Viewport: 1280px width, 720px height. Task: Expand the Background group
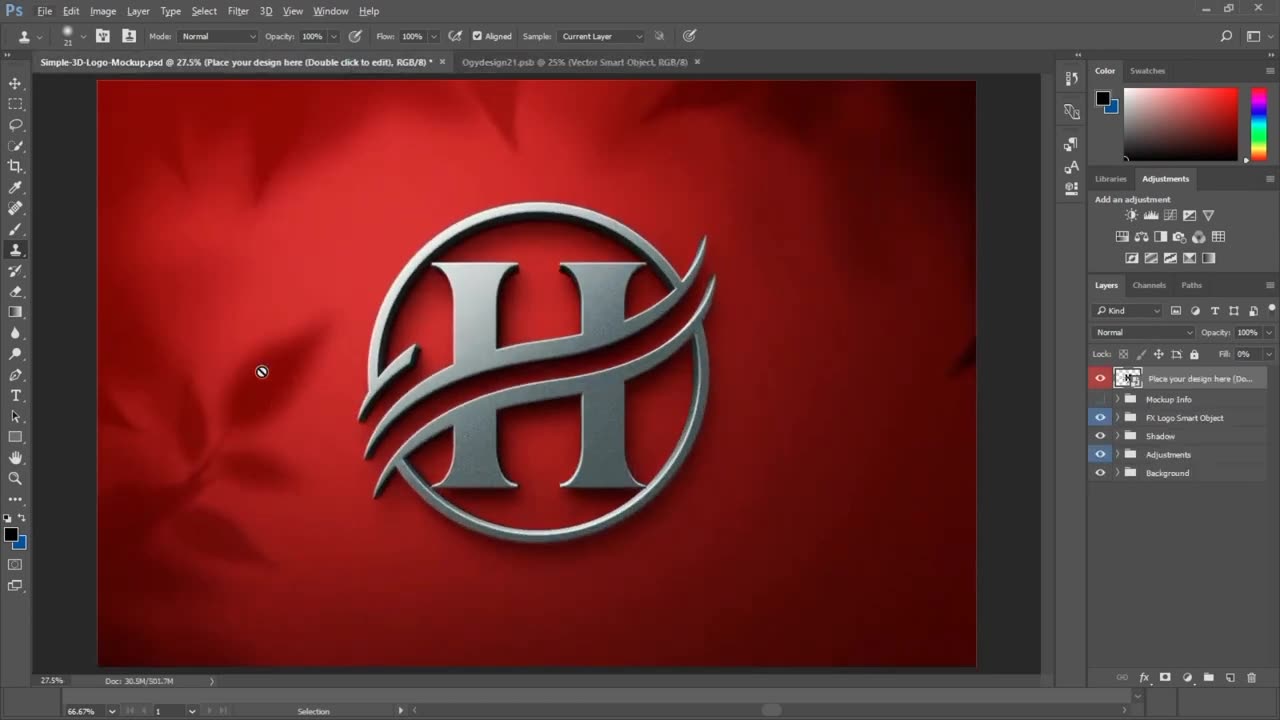pos(1117,473)
